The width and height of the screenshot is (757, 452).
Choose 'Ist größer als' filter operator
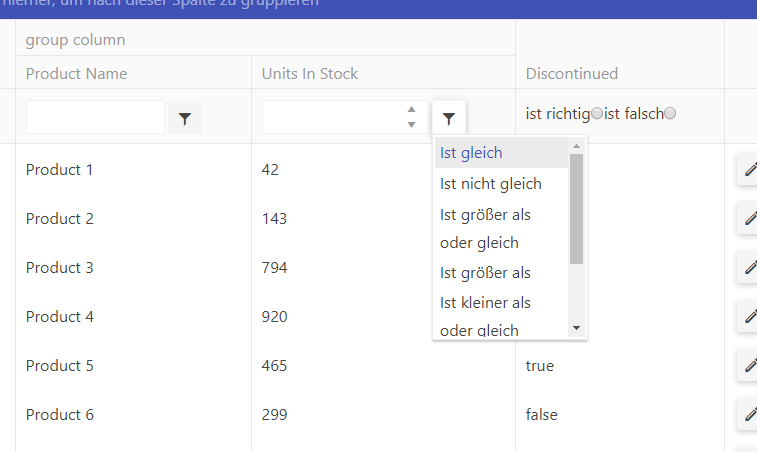[485, 272]
